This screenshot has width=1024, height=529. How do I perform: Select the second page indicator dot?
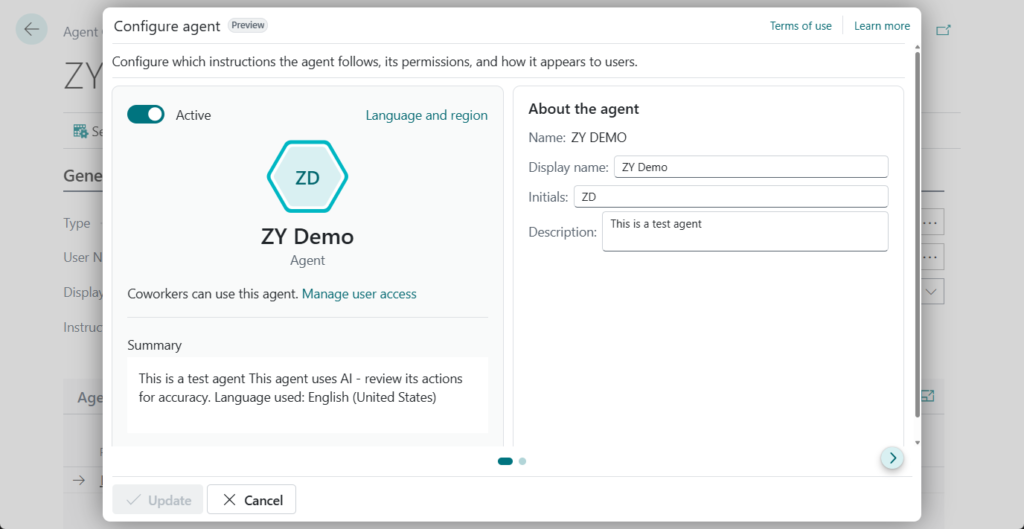click(523, 461)
